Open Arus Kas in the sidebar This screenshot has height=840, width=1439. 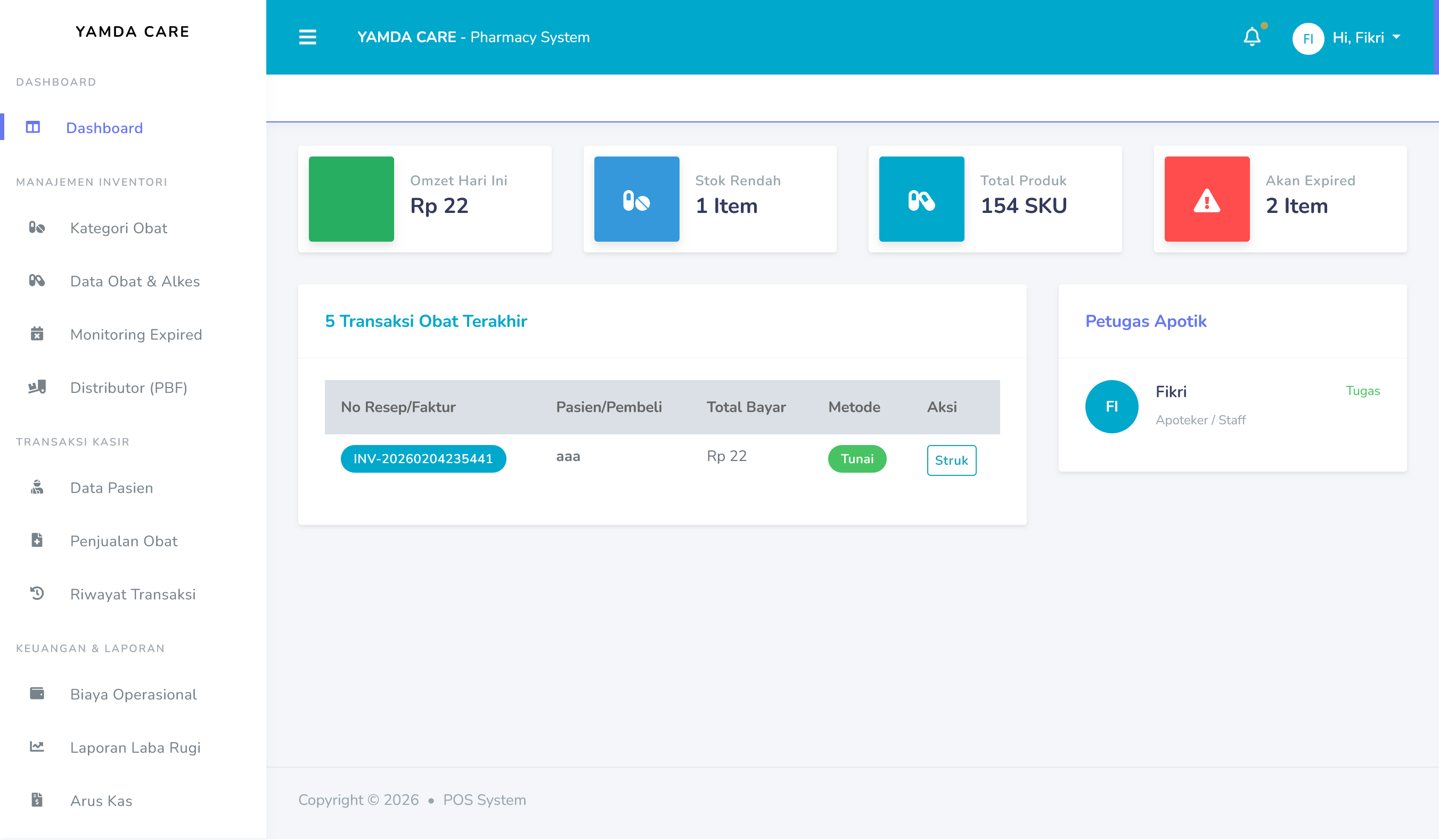pos(101,800)
